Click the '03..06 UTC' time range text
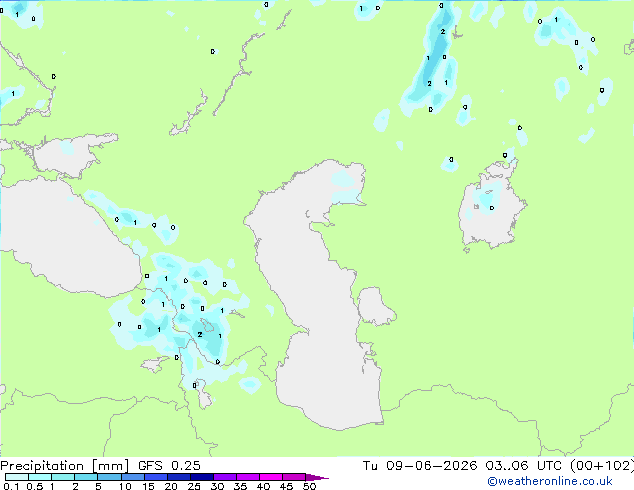Screen dimensions: 634x490 (524, 466)
